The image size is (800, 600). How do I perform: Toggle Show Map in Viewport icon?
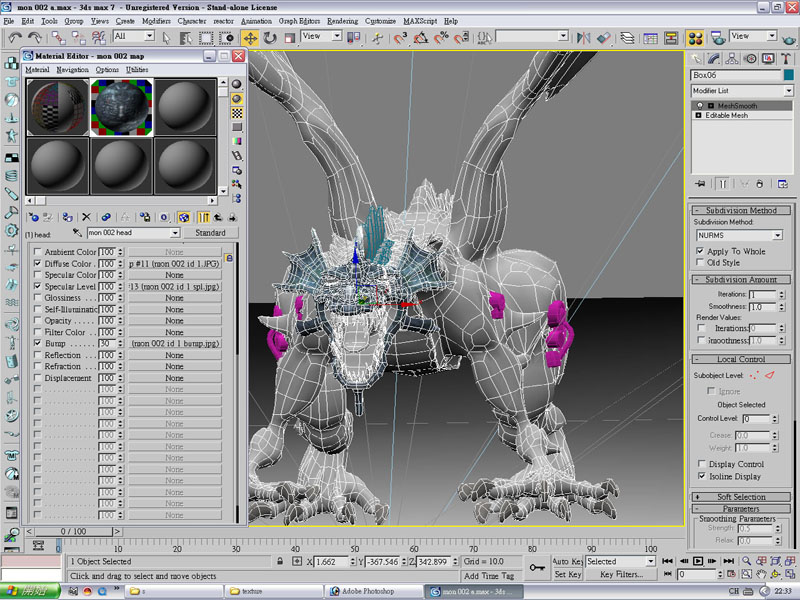[184, 217]
